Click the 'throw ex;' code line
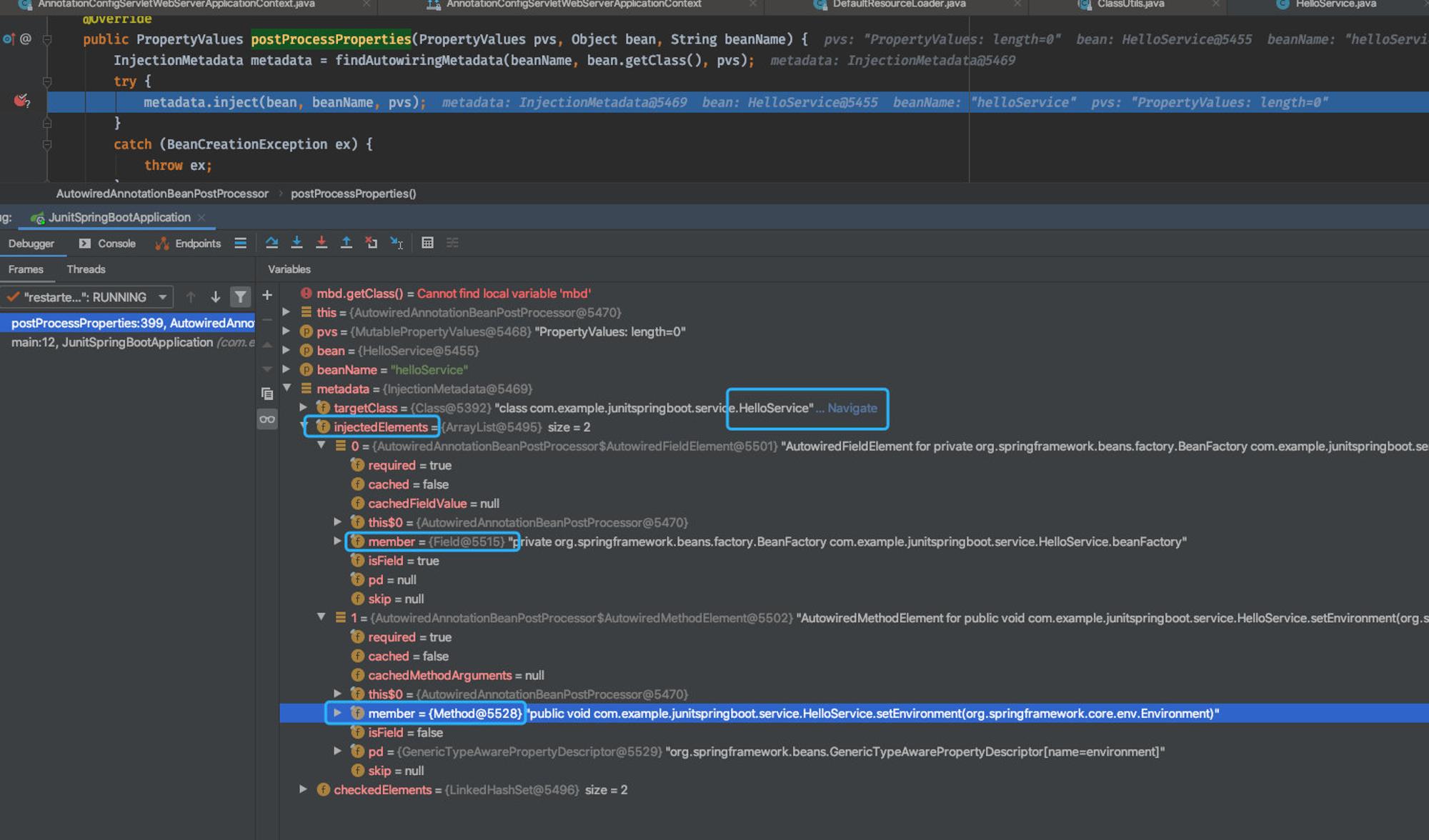Image resolution: width=1429 pixels, height=840 pixels. [x=178, y=165]
